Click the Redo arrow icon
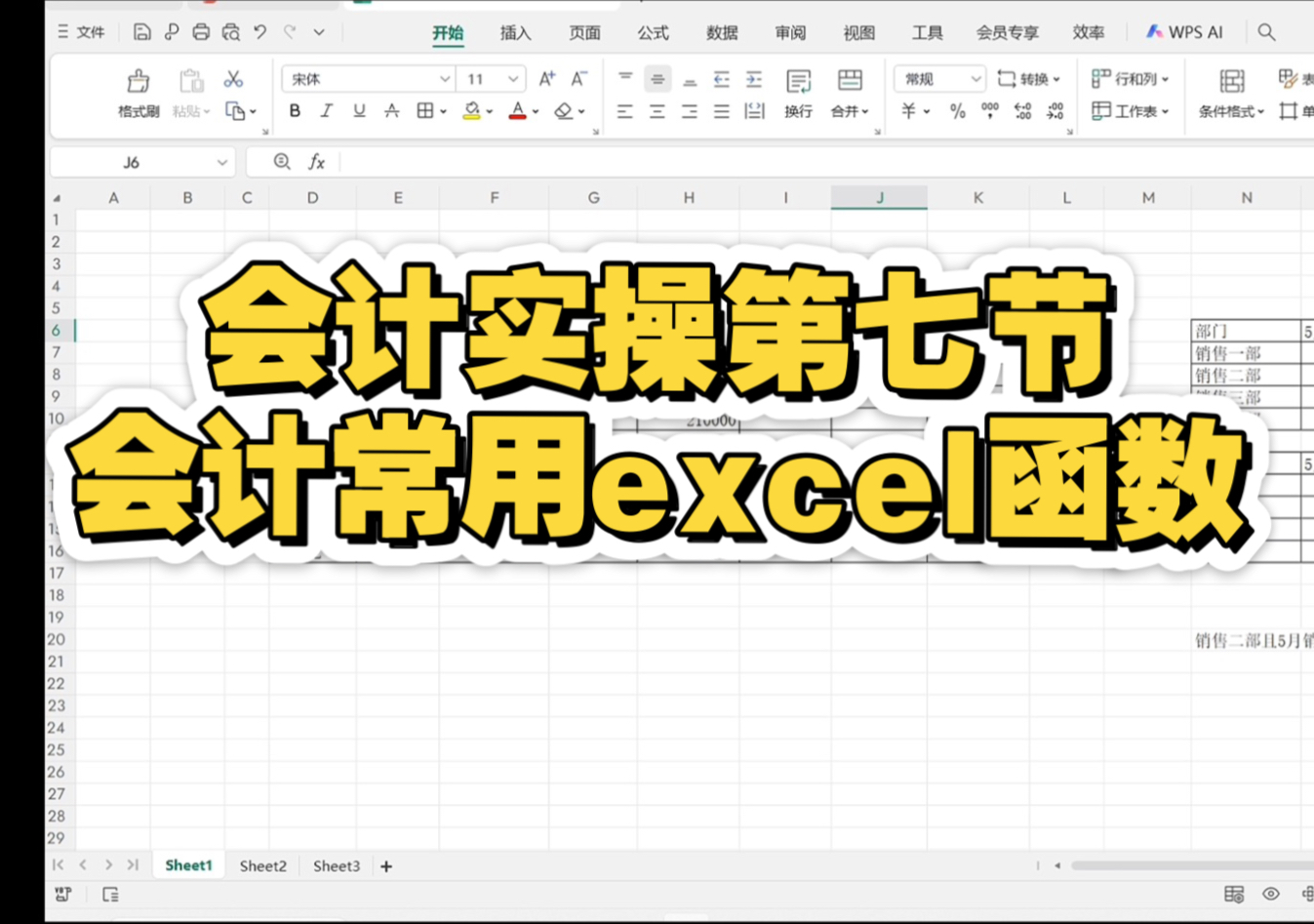1314x924 pixels. (290, 32)
